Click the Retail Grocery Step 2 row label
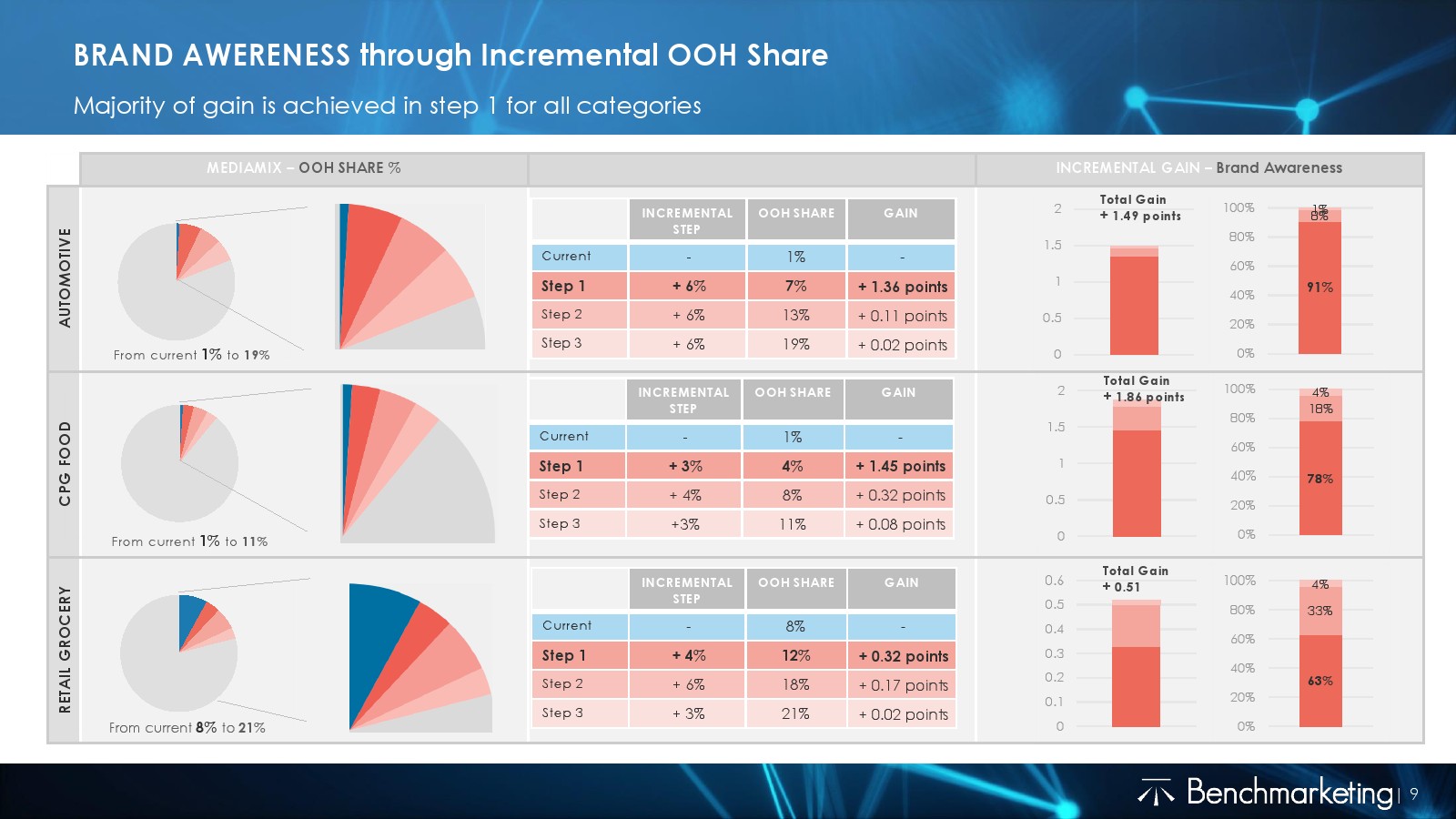The width and height of the screenshot is (1456, 819). (x=562, y=684)
